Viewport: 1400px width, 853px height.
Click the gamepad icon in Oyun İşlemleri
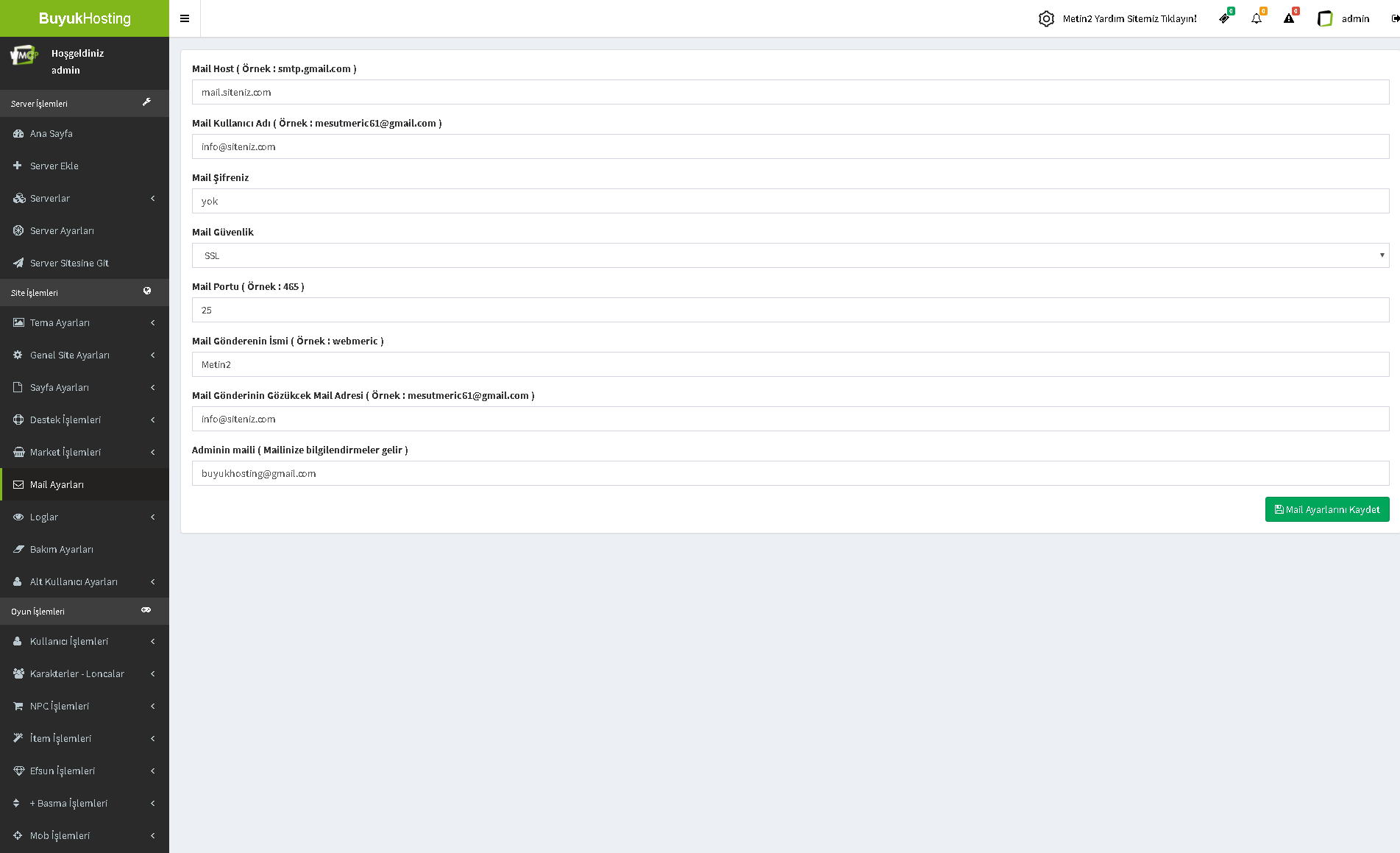(x=146, y=610)
